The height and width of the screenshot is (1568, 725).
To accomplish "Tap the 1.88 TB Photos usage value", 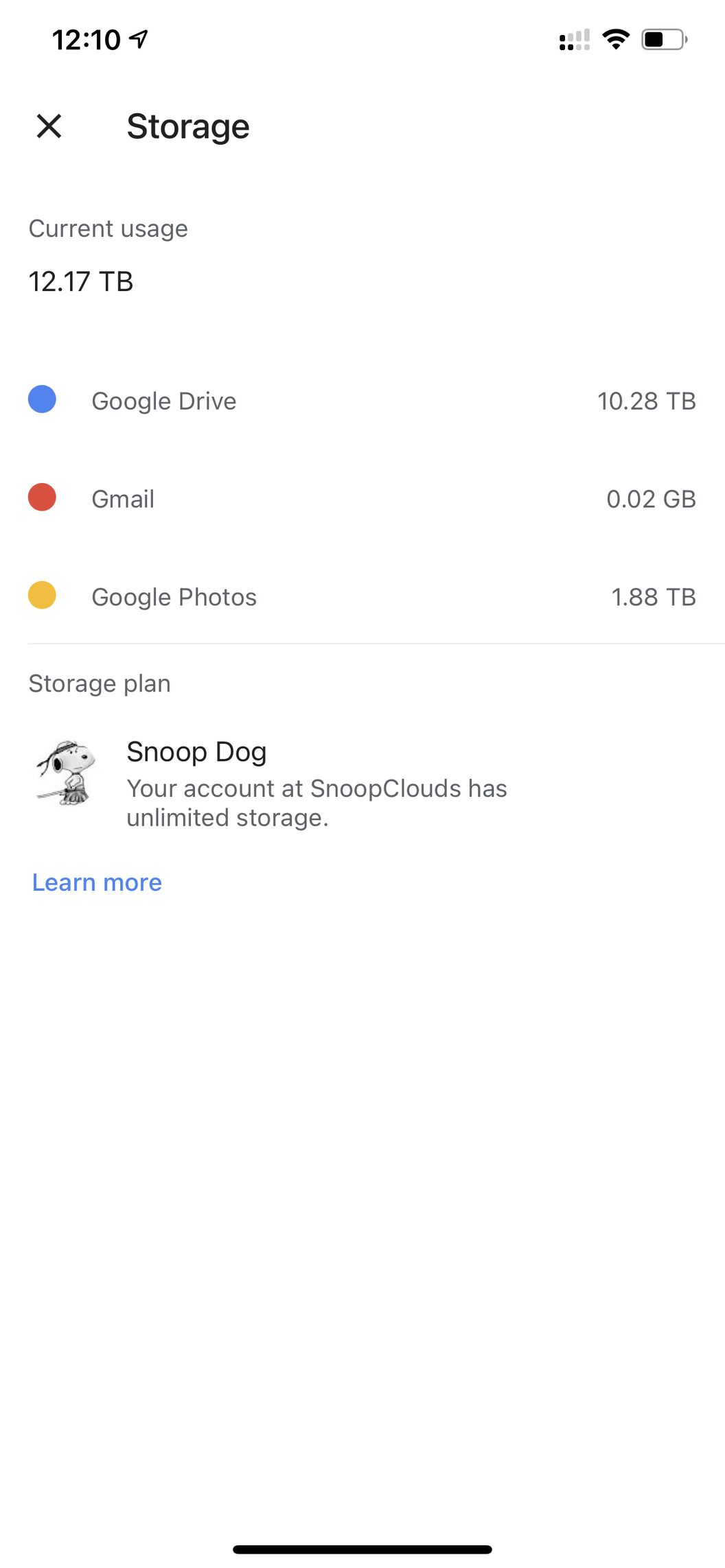I will [653, 598].
